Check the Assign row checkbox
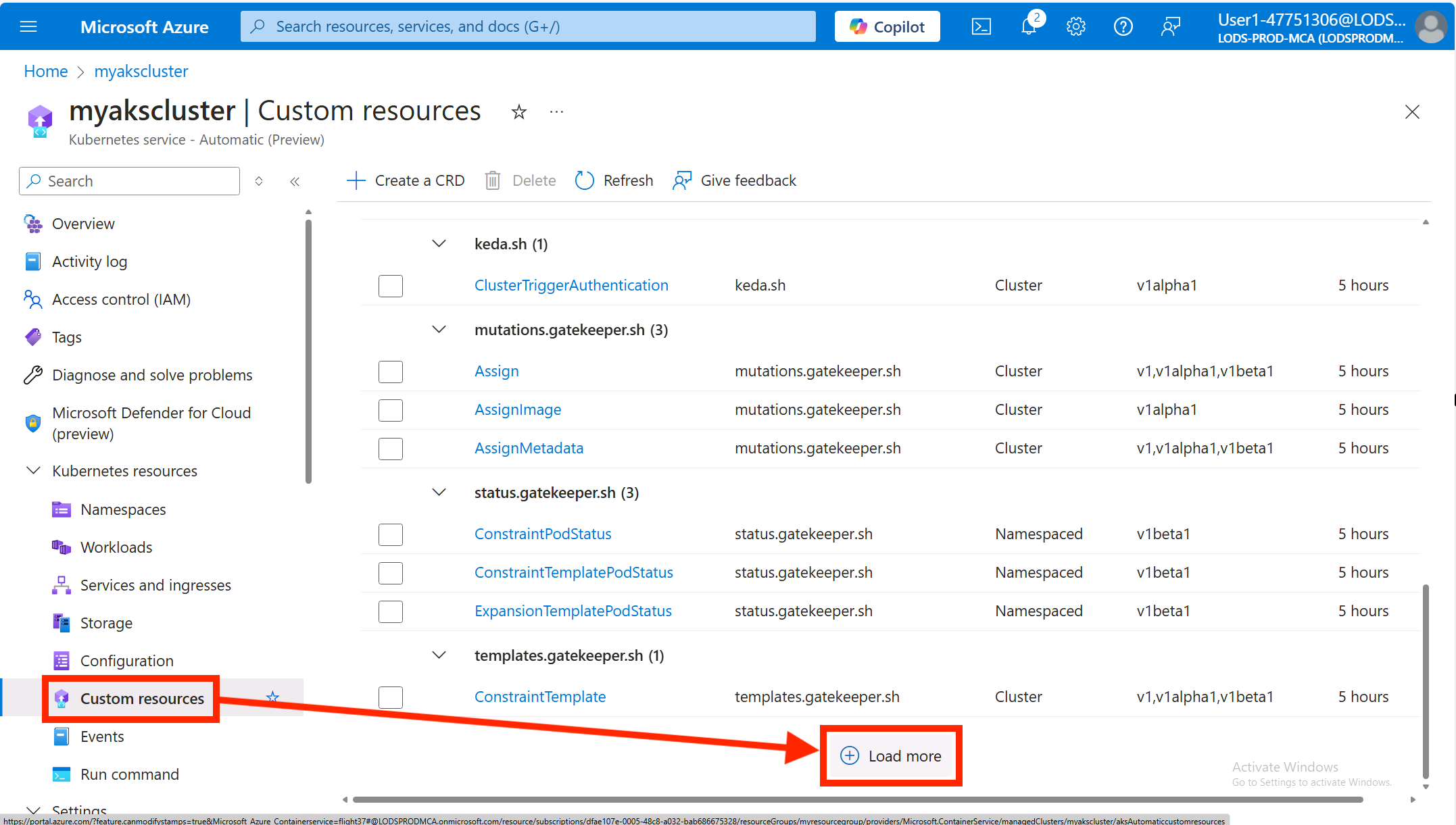 point(391,372)
